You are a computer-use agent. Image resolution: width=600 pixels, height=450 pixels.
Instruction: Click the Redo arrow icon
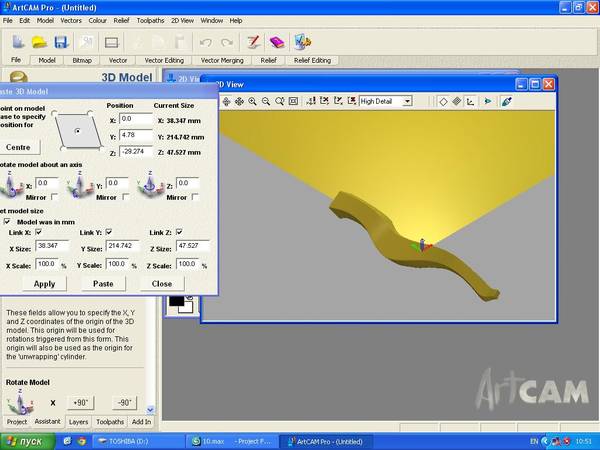coord(227,42)
